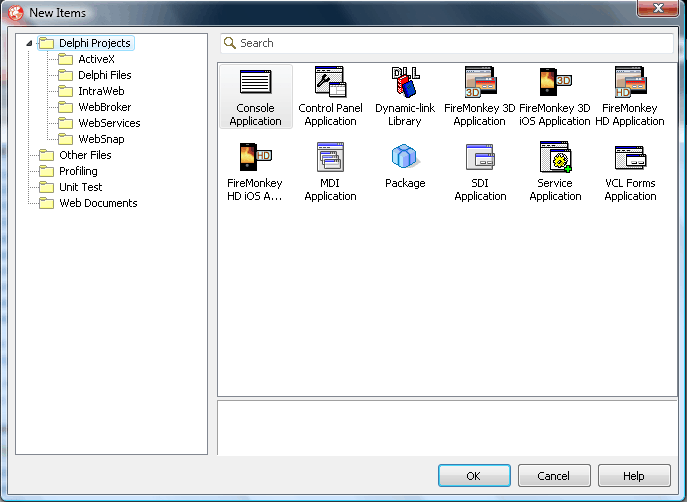Screen dimensions: 687x502
Task: Select the Dynamic-link Library icon
Action: [405, 82]
